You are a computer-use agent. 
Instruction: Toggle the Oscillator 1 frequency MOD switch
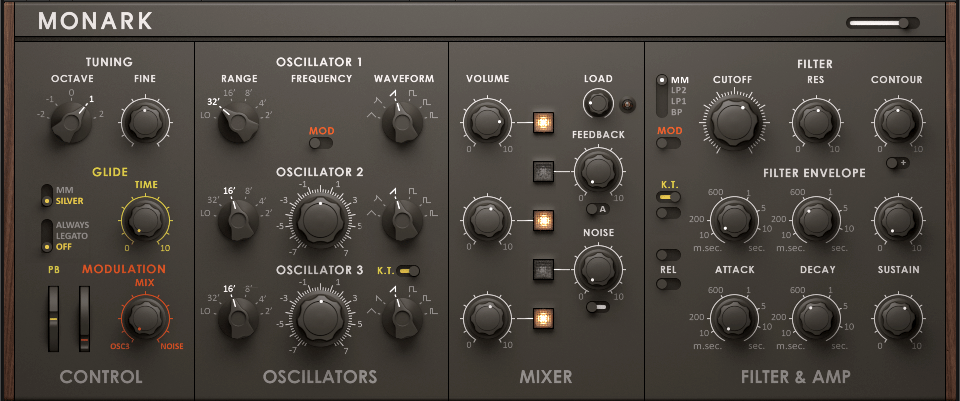coord(321,143)
